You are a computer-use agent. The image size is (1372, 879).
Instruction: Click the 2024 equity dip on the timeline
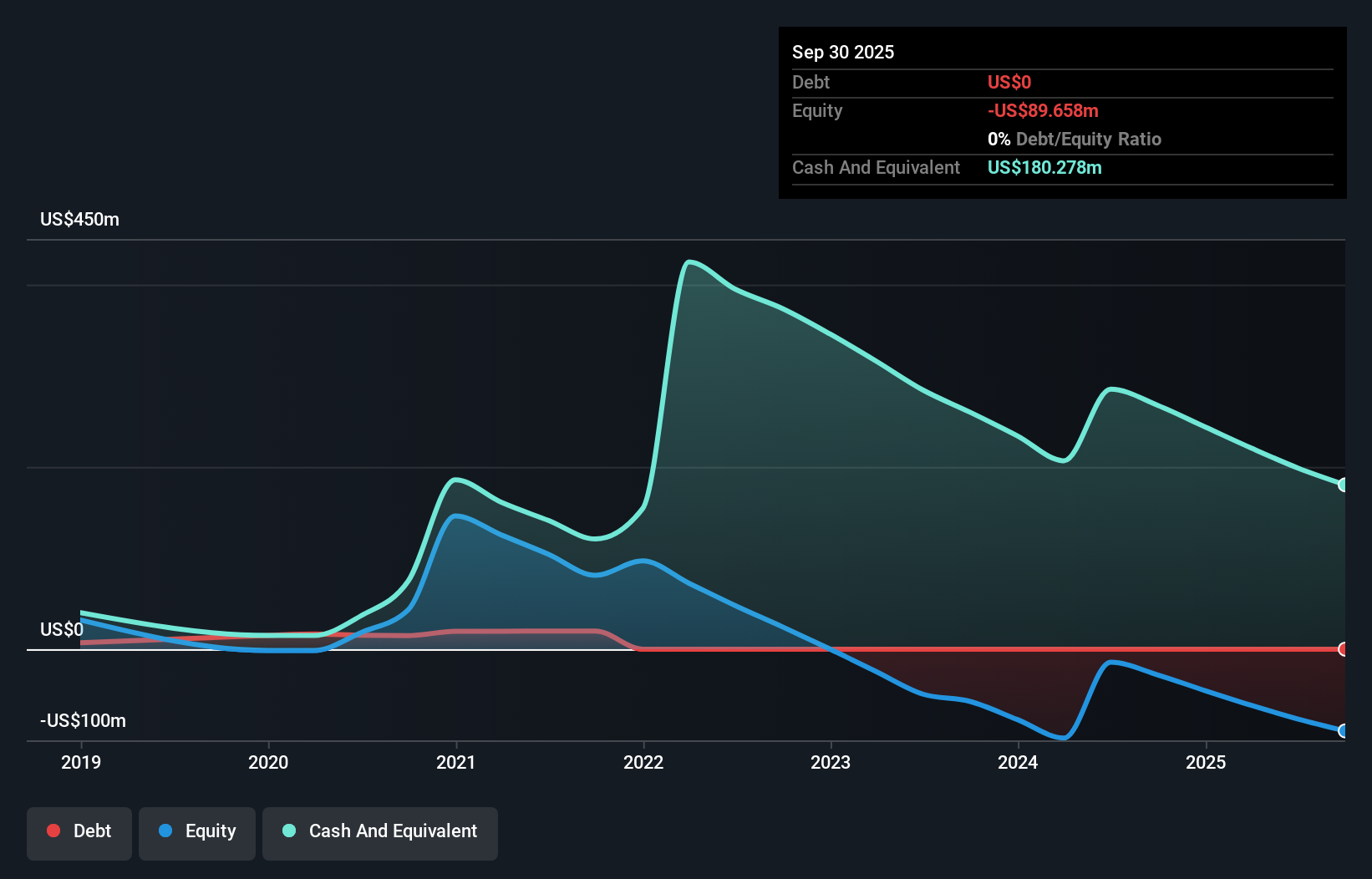1061,739
